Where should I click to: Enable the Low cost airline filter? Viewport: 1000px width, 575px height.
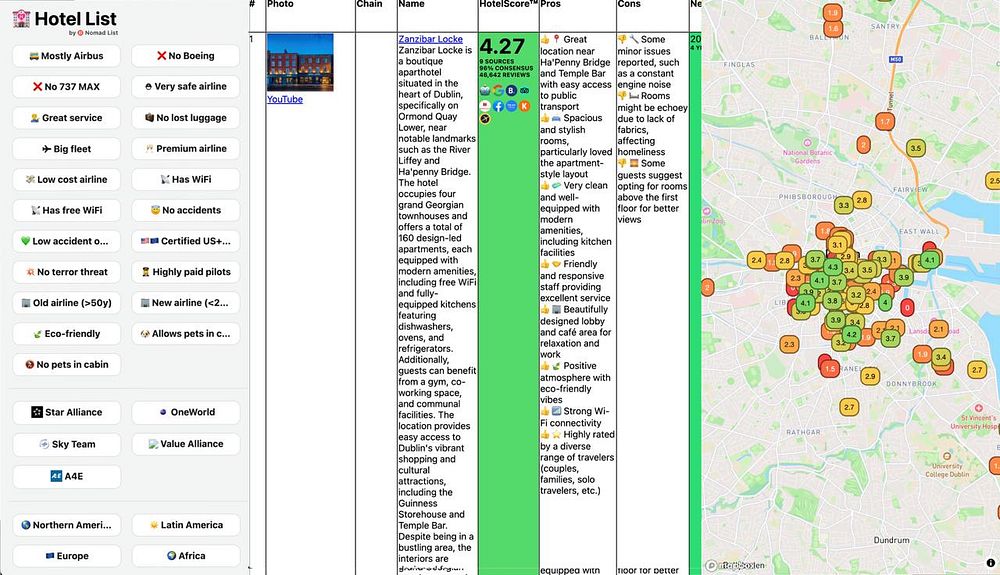(x=66, y=179)
